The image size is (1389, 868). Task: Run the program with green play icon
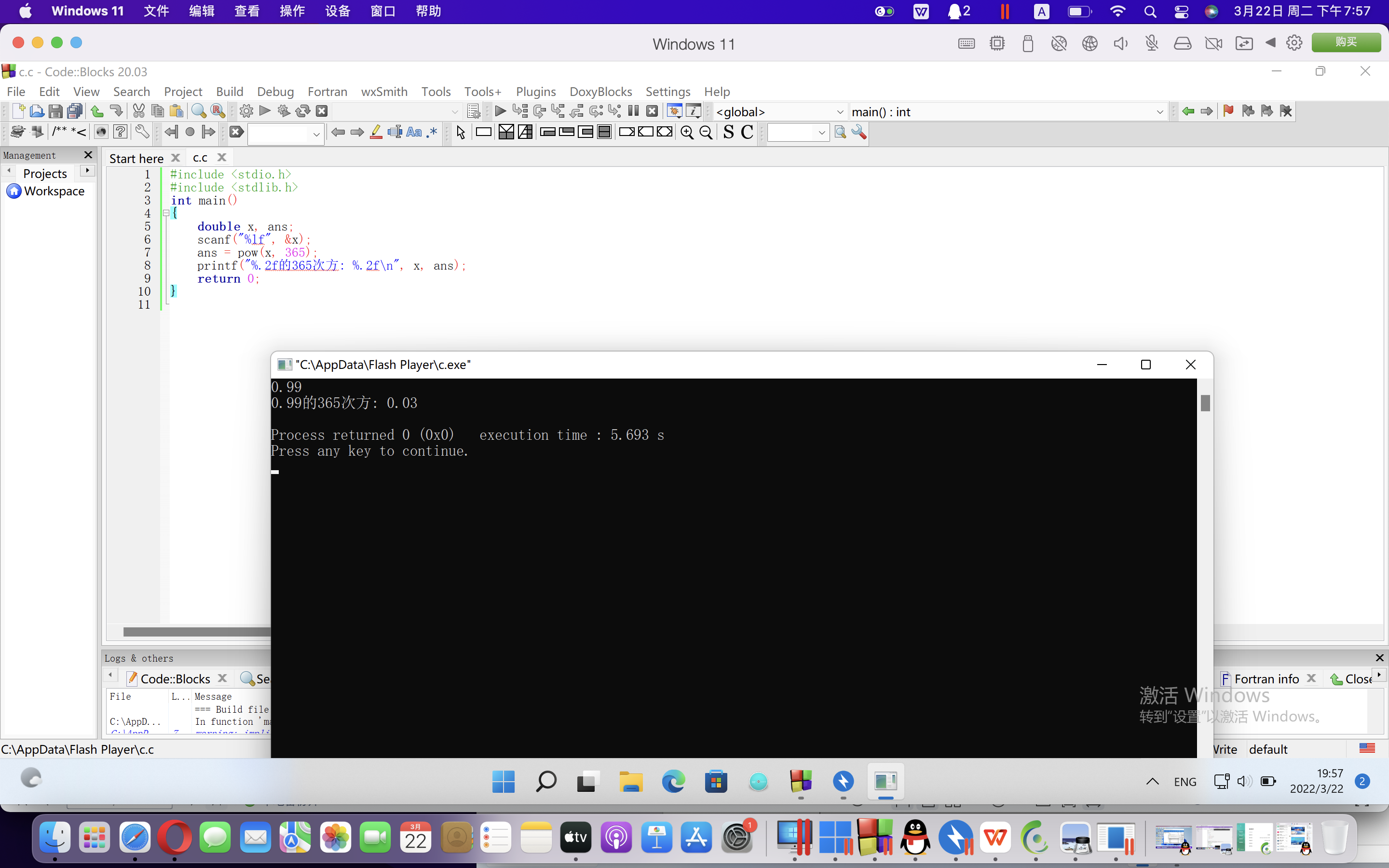tap(265, 111)
